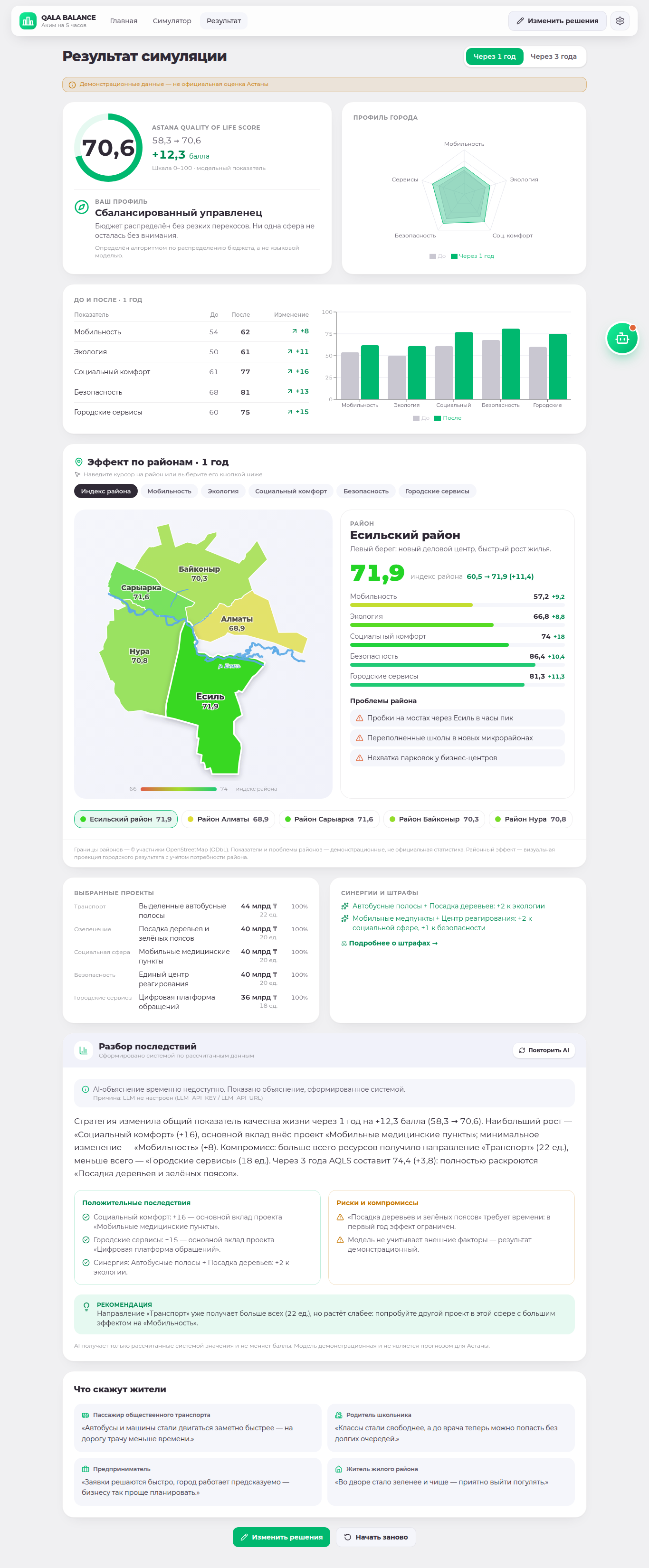Click the icon in Родитель школьника card
This screenshot has height=1568, width=649.
point(338,1415)
